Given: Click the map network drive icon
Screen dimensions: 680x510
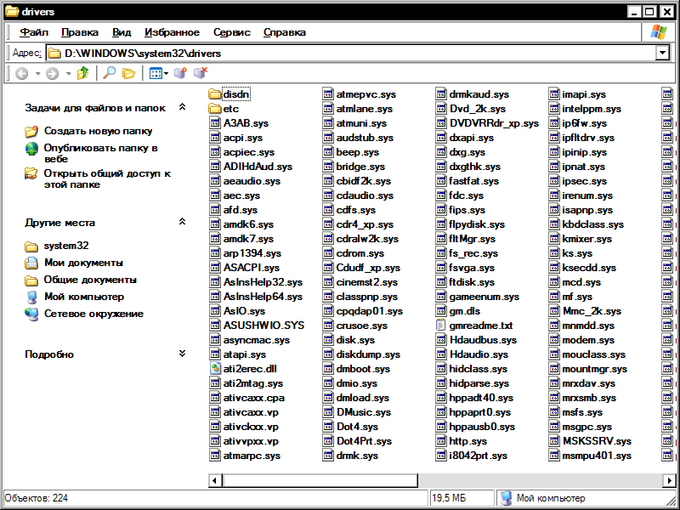Looking at the screenshot, I should tap(180, 73).
